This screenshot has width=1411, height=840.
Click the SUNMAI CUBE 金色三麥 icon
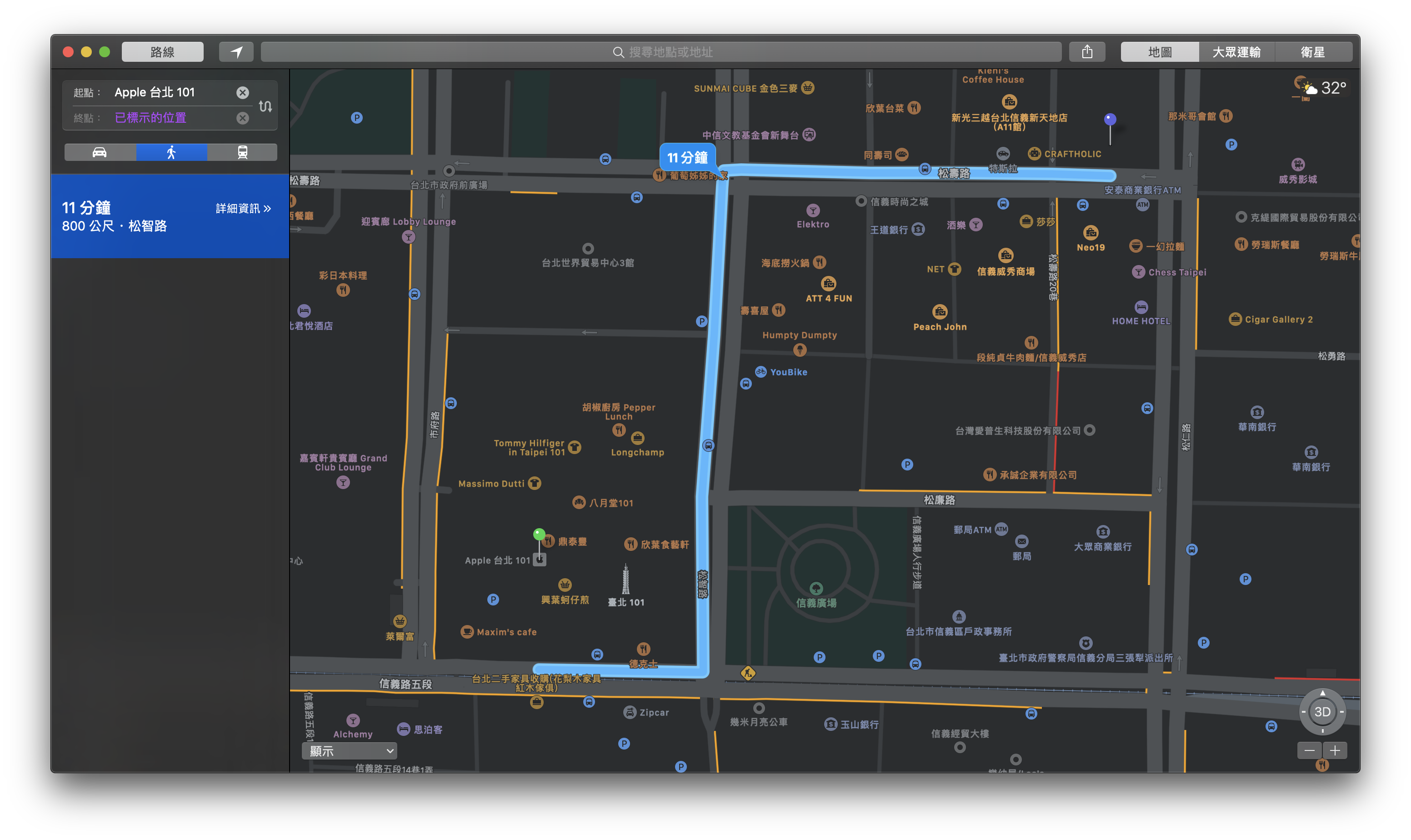tap(808, 88)
